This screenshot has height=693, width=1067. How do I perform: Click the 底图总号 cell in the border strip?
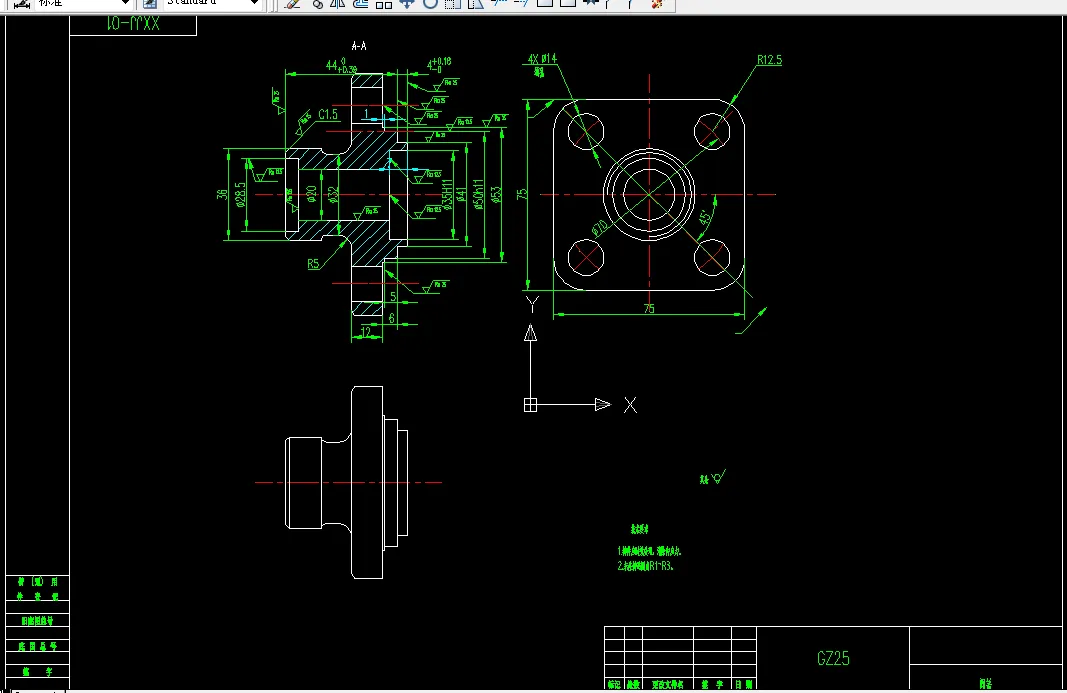point(37,645)
